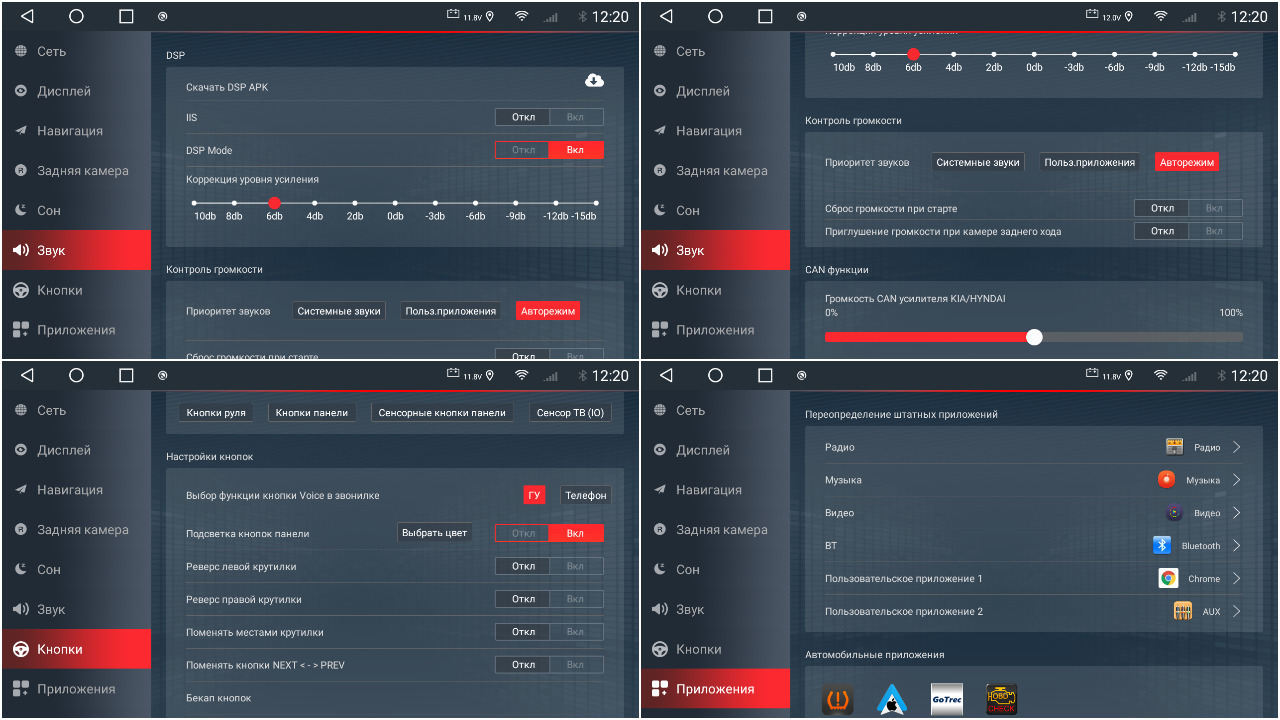Expand the Видео app reassignment chevron
The height and width of the screenshot is (720, 1280).
[x=1237, y=513]
